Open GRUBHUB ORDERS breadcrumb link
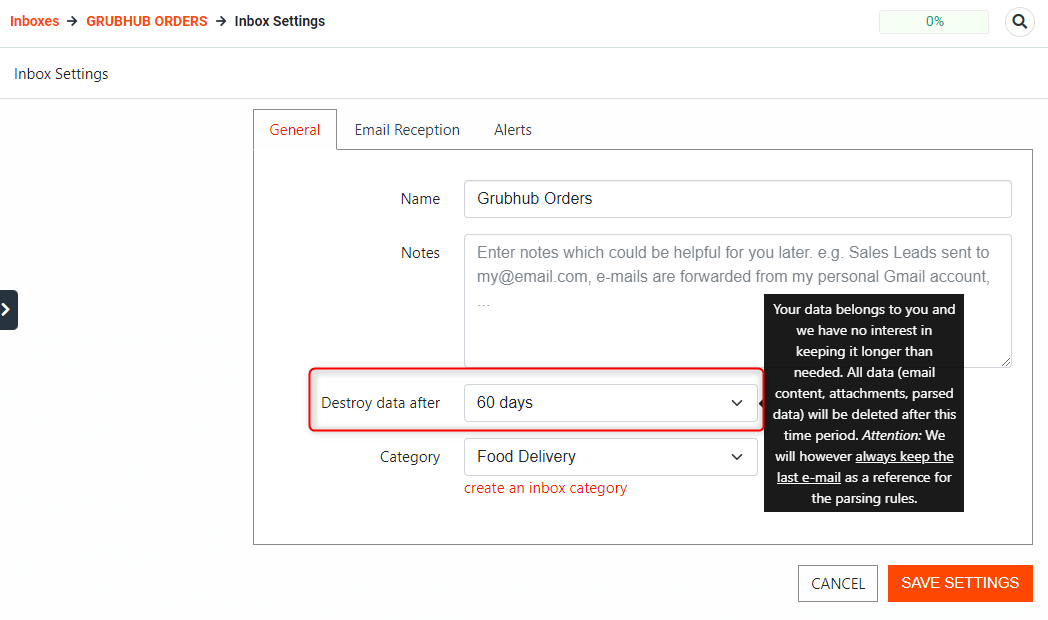The height and width of the screenshot is (620, 1048). click(x=147, y=21)
